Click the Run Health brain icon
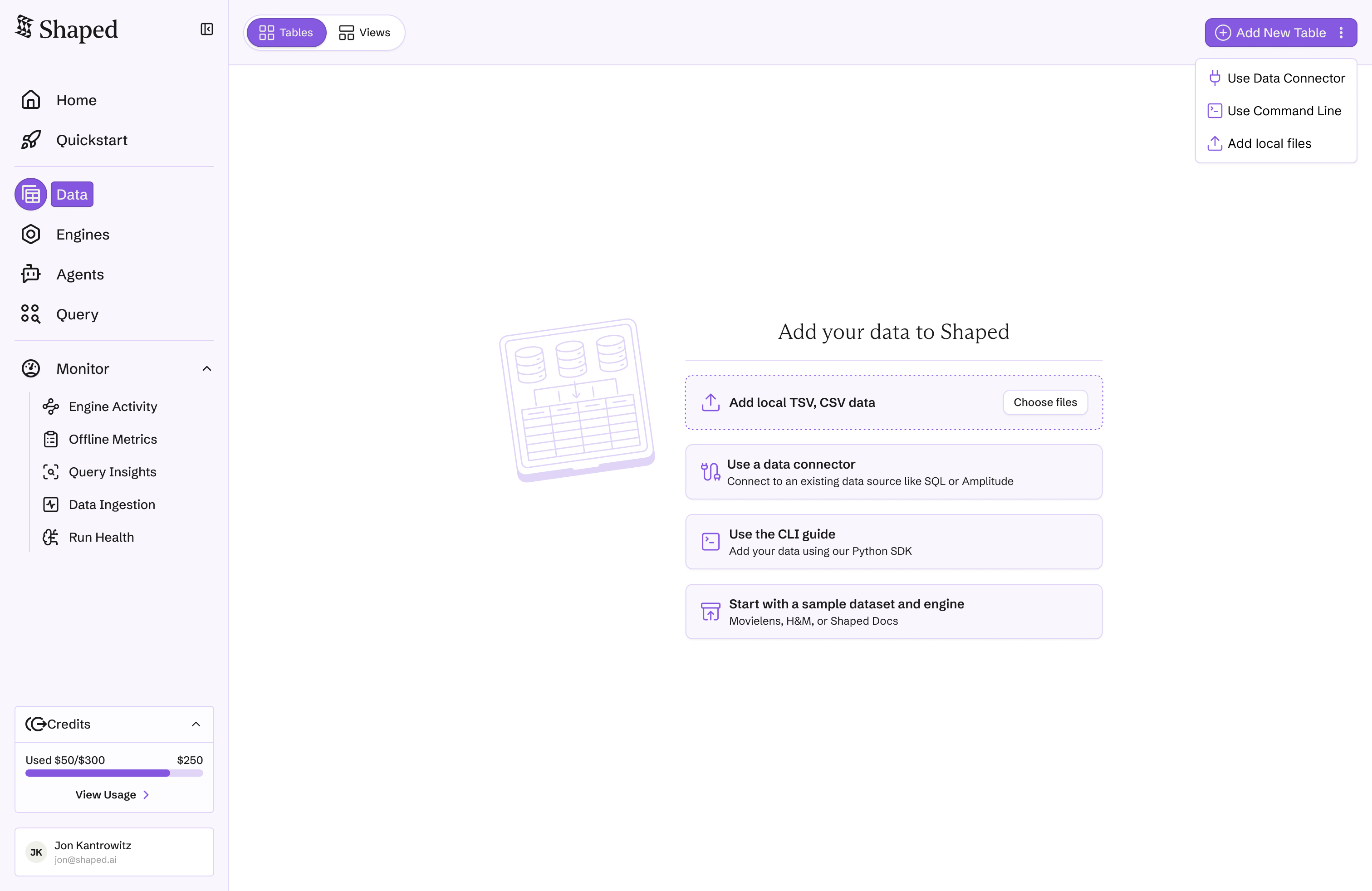 click(x=51, y=537)
